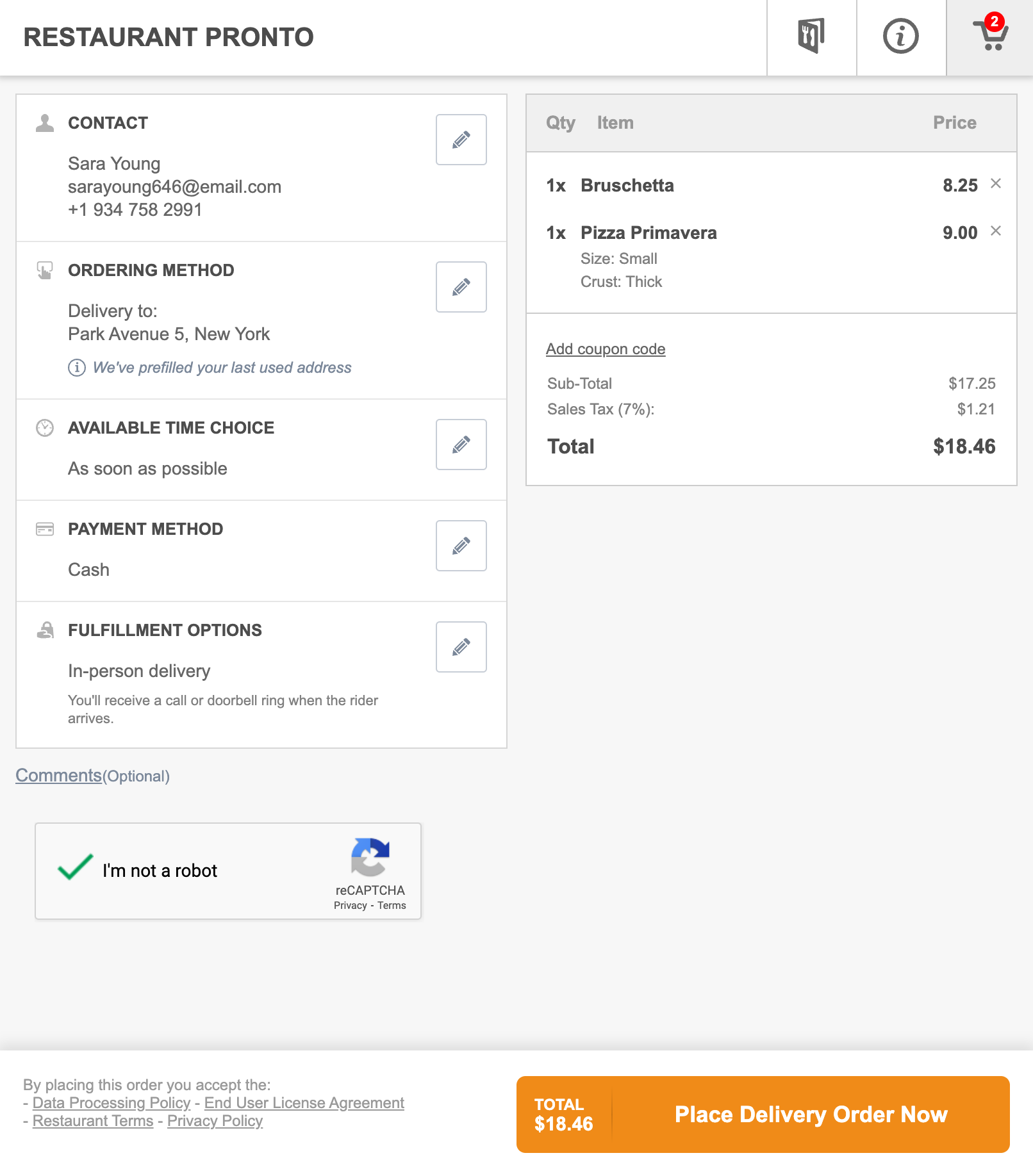
Task: Edit the Payment Method section
Action: [x=461, y=546]
